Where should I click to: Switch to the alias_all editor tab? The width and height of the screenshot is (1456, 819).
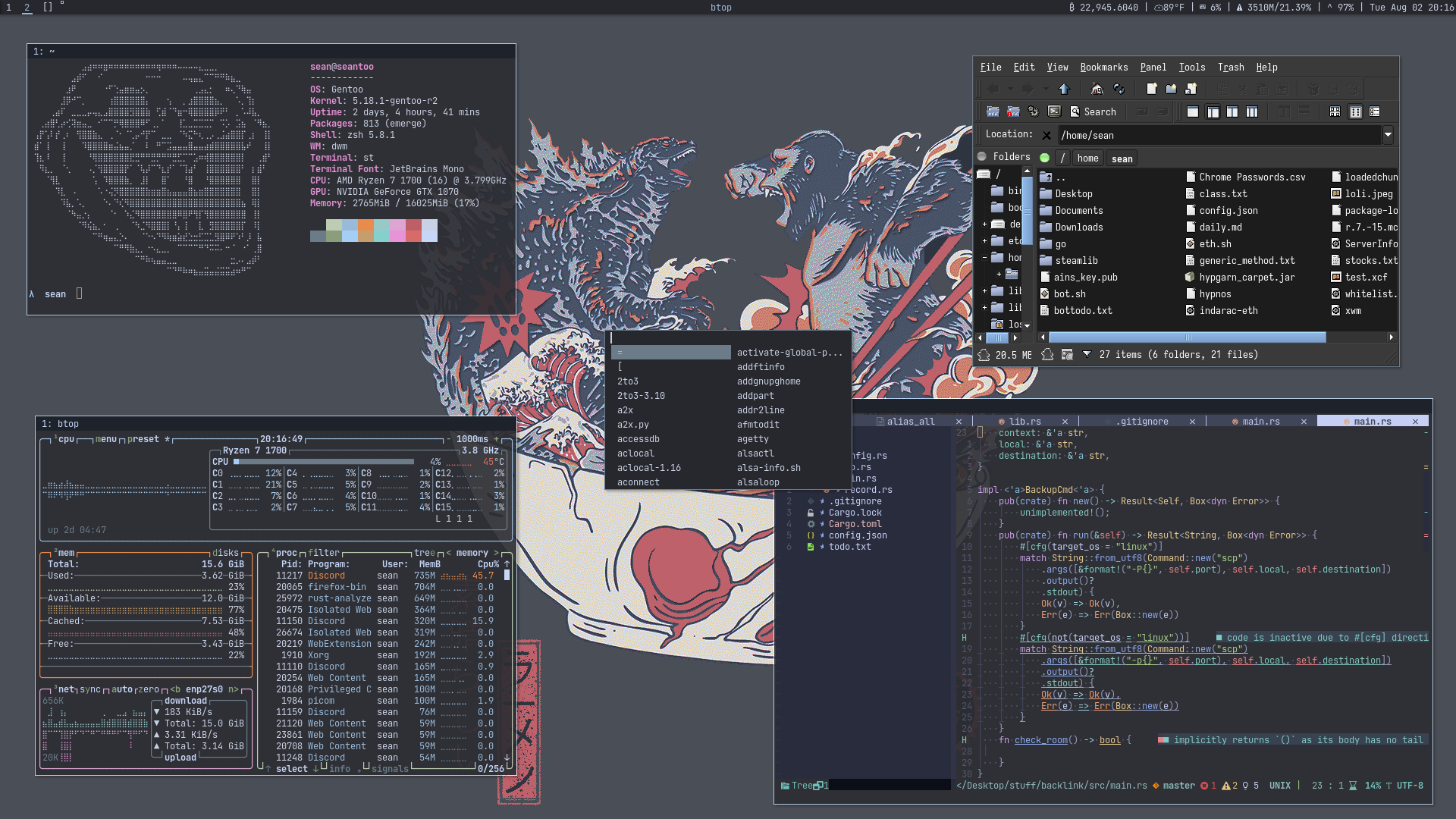click(911, 422)
